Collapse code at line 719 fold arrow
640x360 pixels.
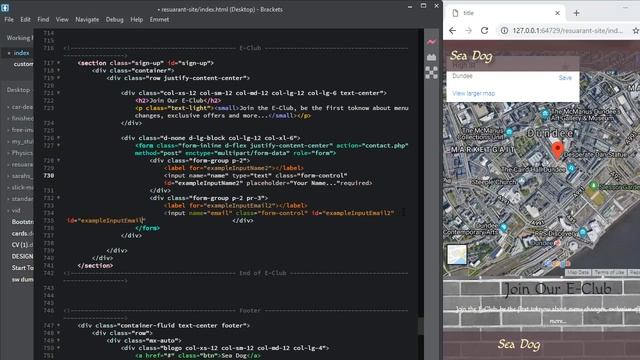58,78
